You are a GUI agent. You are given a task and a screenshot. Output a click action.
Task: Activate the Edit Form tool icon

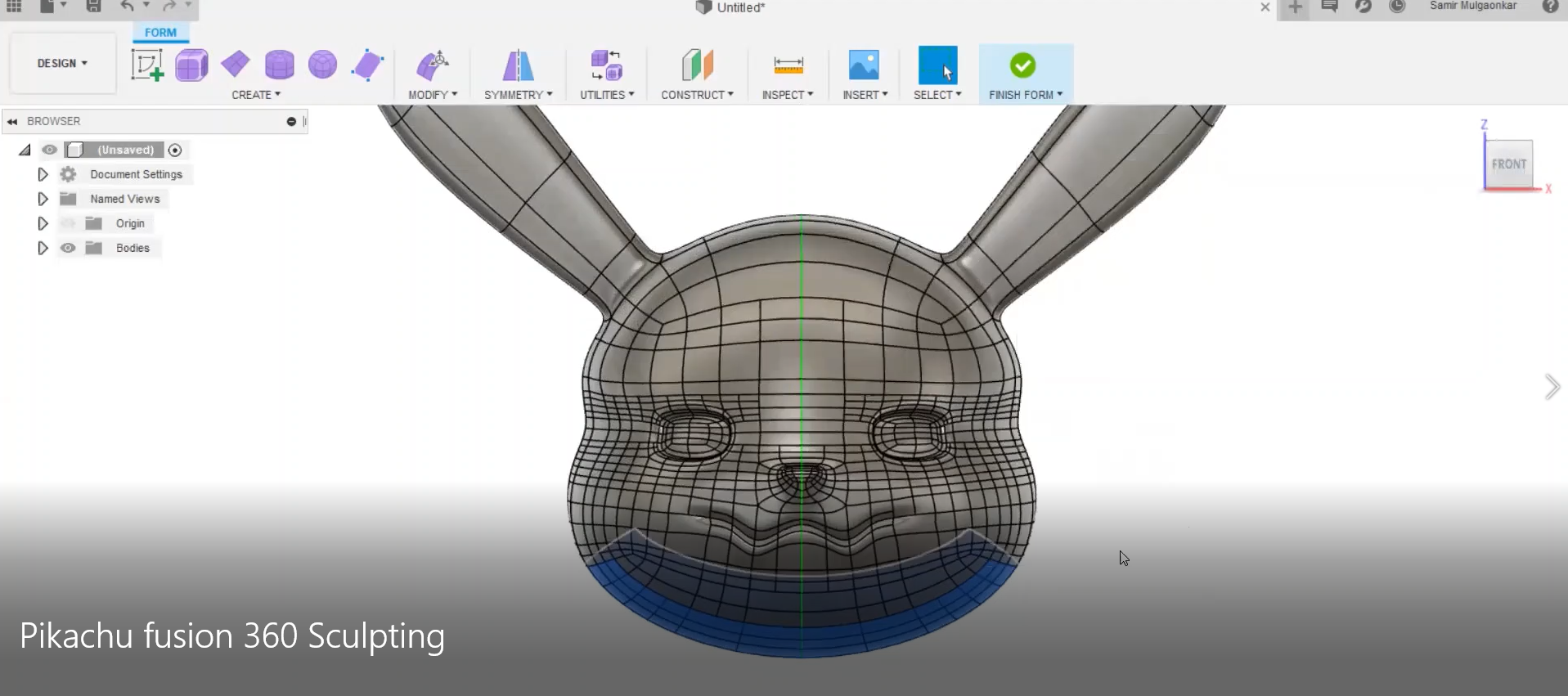tap(433, 65)
